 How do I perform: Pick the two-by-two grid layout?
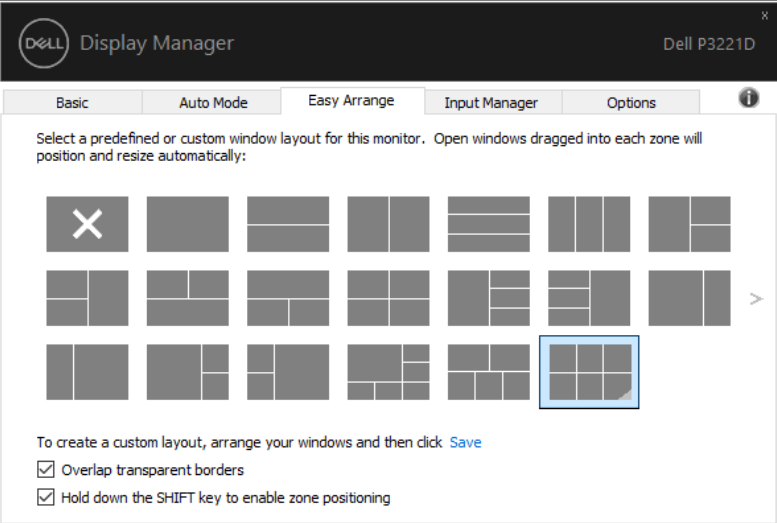(x=388, y=298)
